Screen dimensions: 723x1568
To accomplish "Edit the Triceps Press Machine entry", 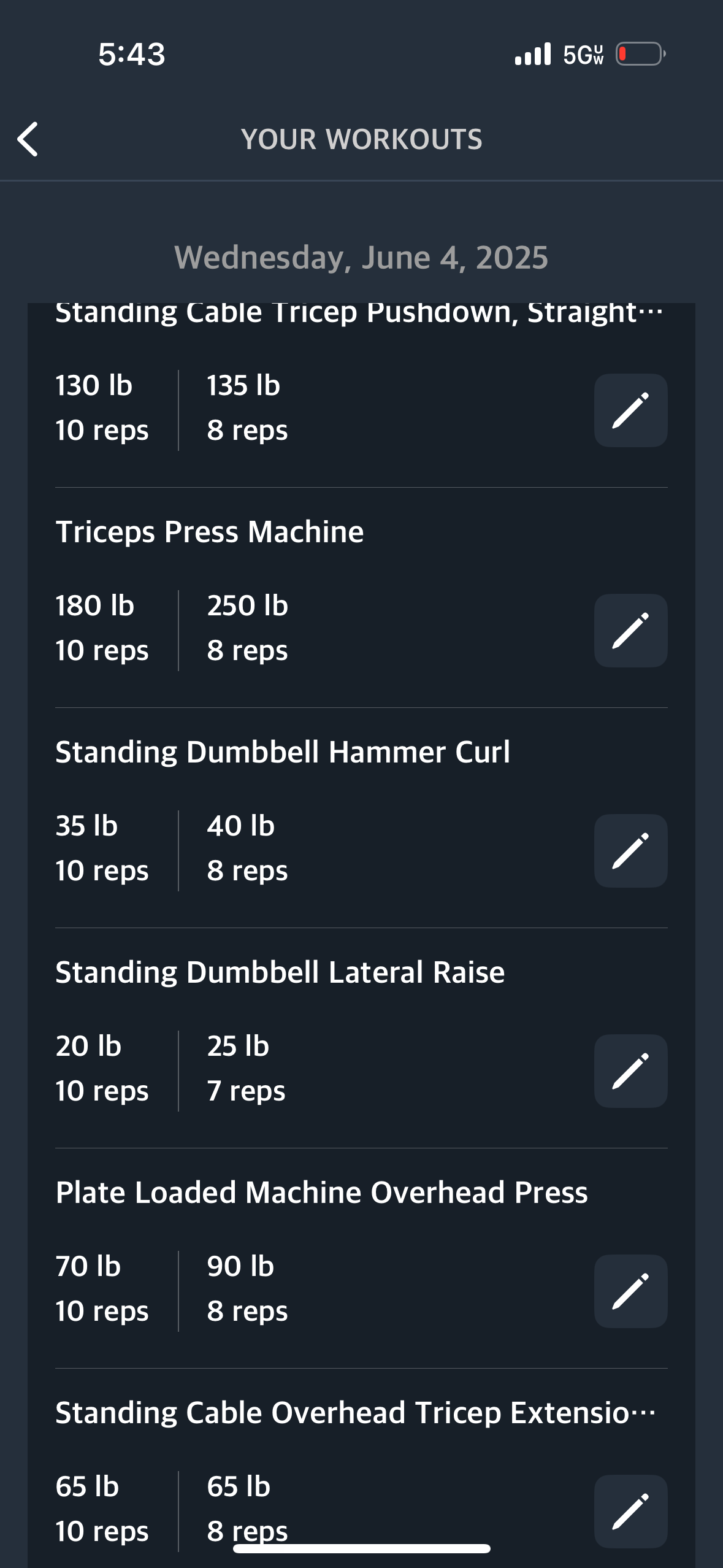I will point(630,631).
